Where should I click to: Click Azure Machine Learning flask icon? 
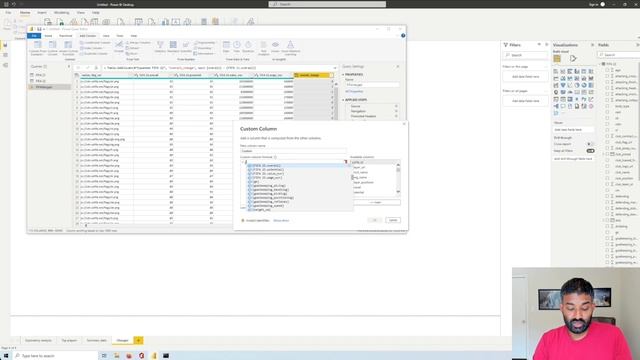point(290,45)
